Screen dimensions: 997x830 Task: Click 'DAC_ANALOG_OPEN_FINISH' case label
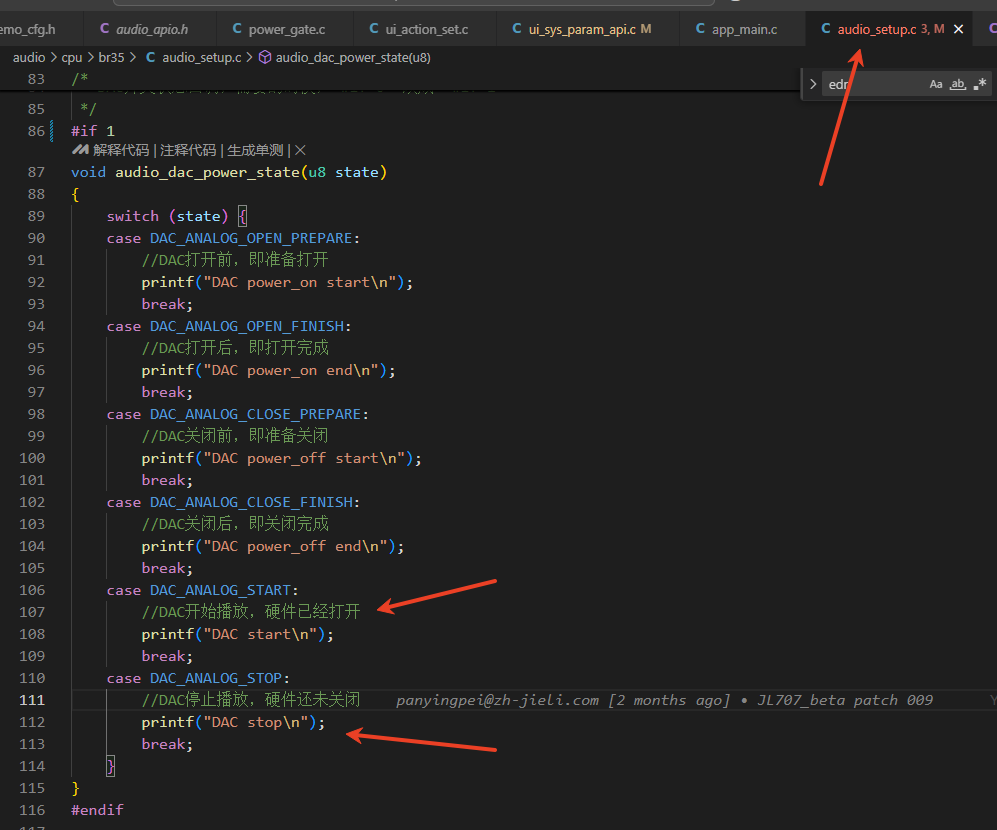[x=247, y=326]
